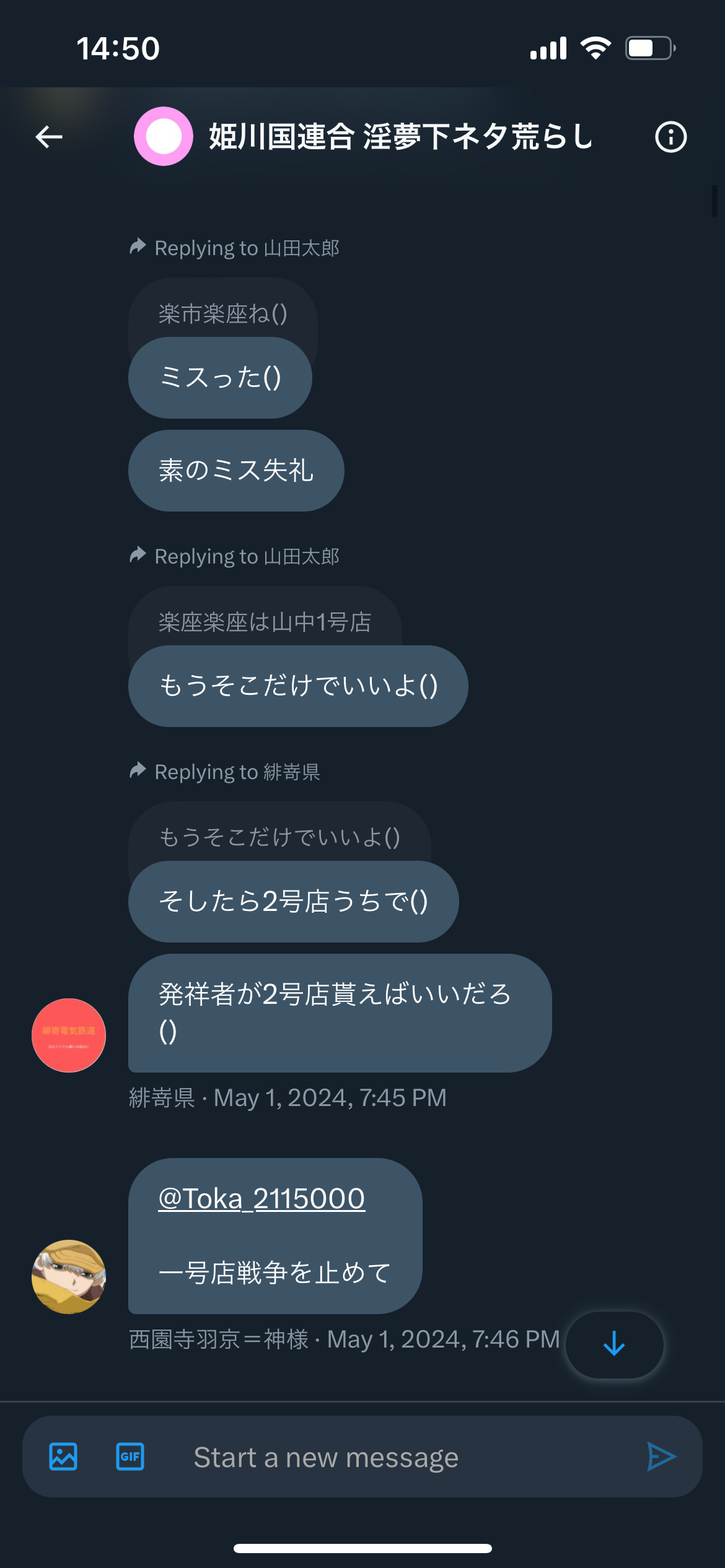Screen dimensions: 725x1568
Task: Select the message bubble 素のミス失礼
Action: point(236,471)
